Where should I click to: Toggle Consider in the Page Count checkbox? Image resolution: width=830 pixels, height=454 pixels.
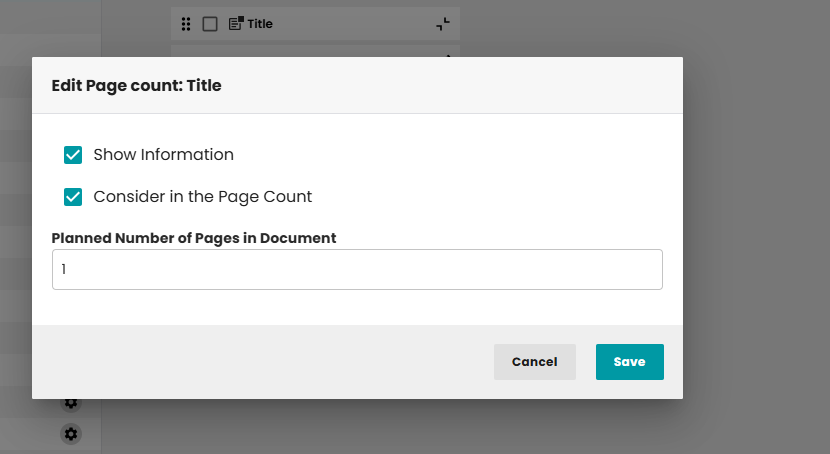(x=73, y=197)
